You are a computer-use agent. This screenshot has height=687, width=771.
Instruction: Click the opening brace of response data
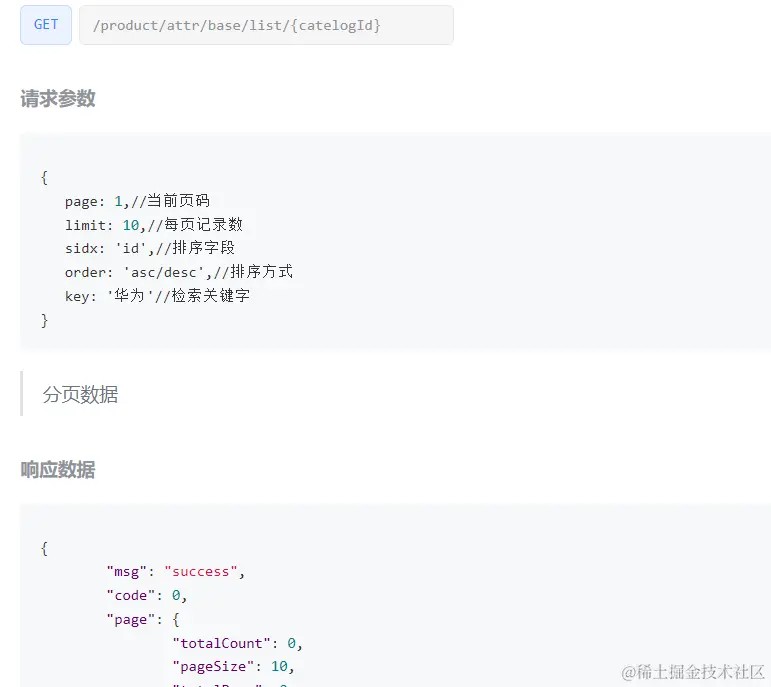[44, 548]
